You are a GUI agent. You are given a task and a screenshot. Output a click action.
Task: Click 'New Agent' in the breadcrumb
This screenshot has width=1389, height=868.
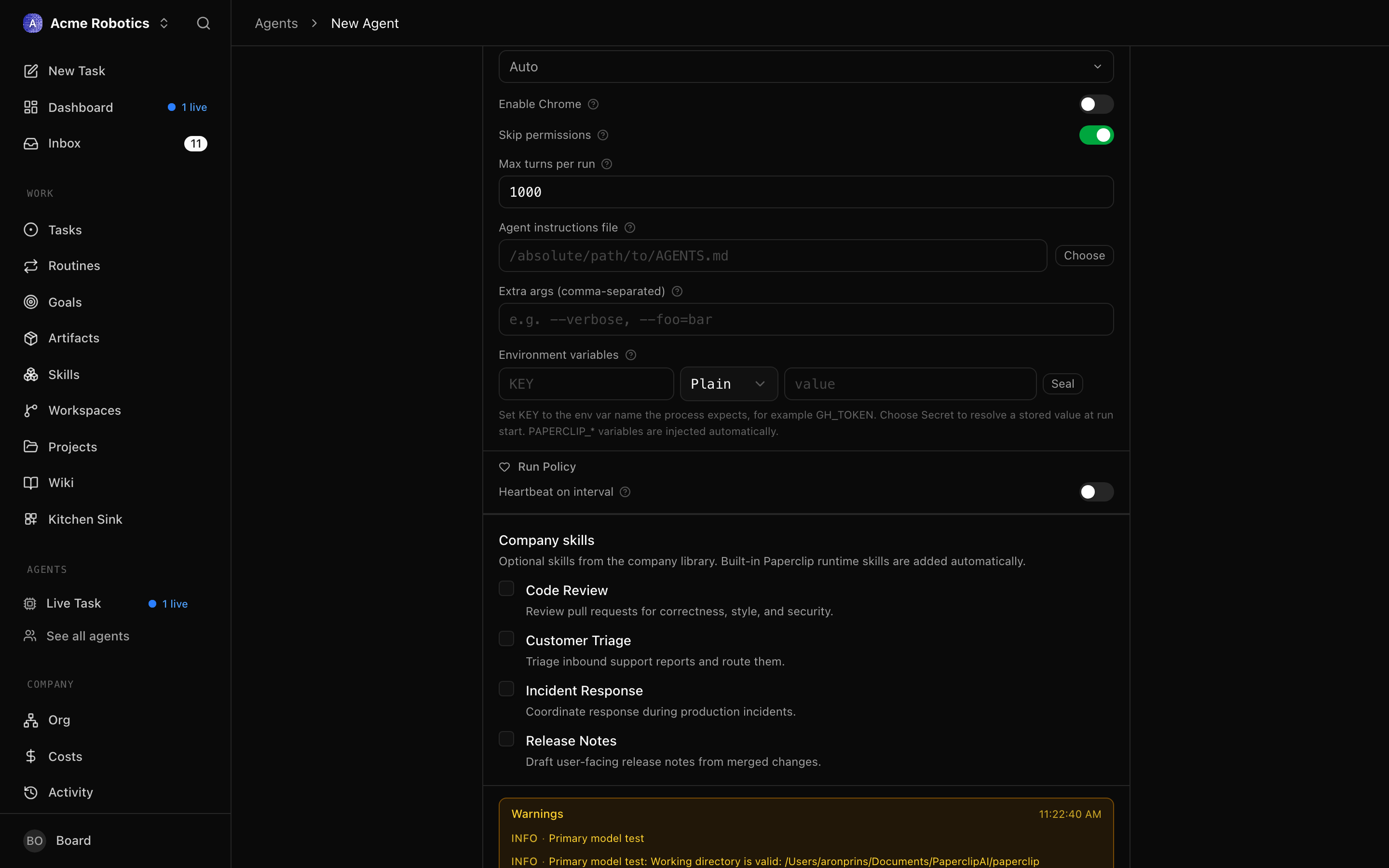365,23
